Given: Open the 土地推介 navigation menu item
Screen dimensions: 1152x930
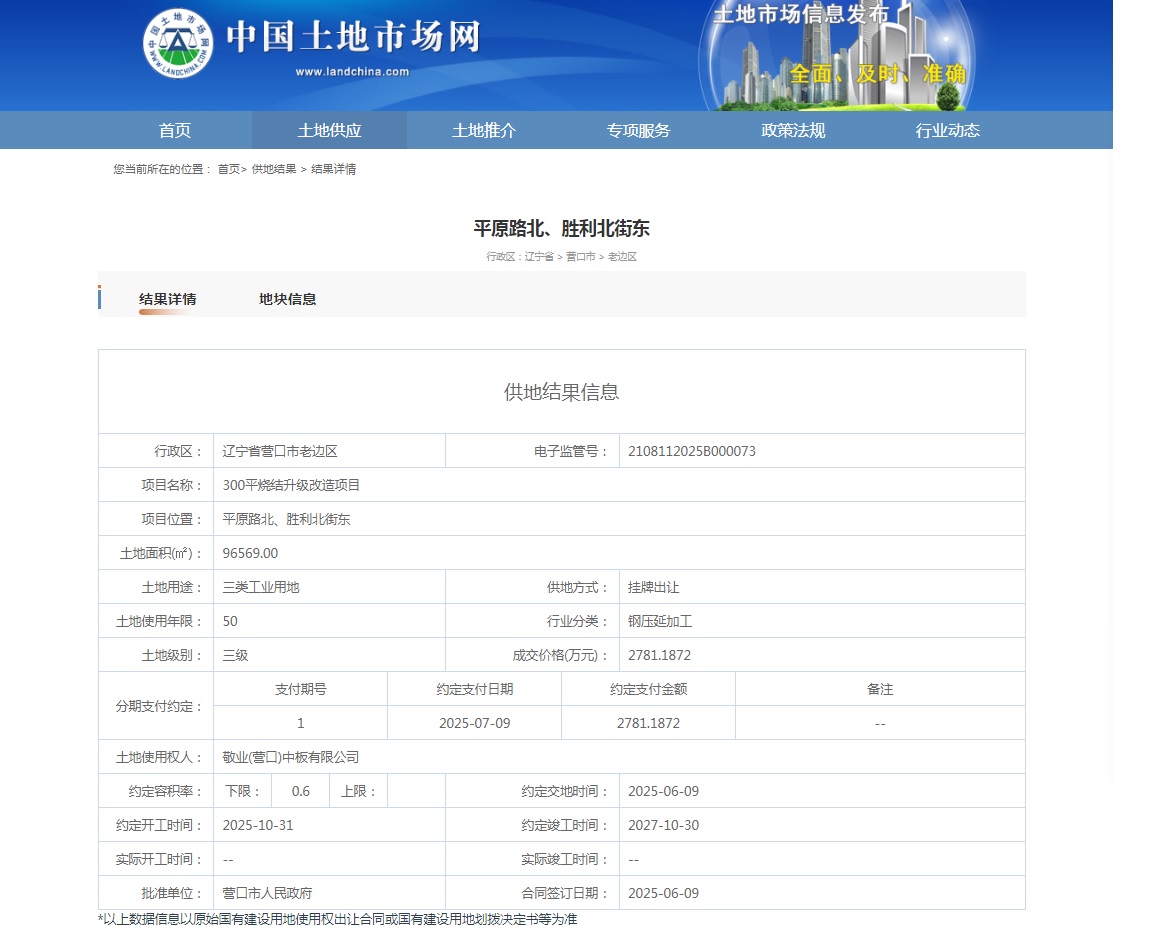Looking at the screenshot, I should coord(483,131).
